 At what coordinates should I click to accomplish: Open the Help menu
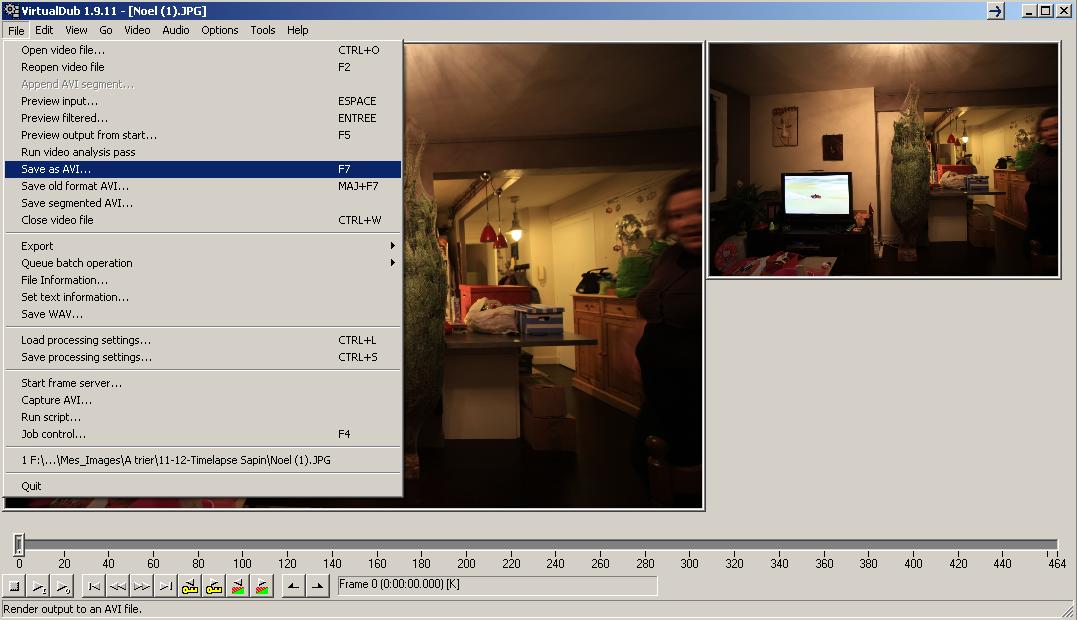click(297, 30)
